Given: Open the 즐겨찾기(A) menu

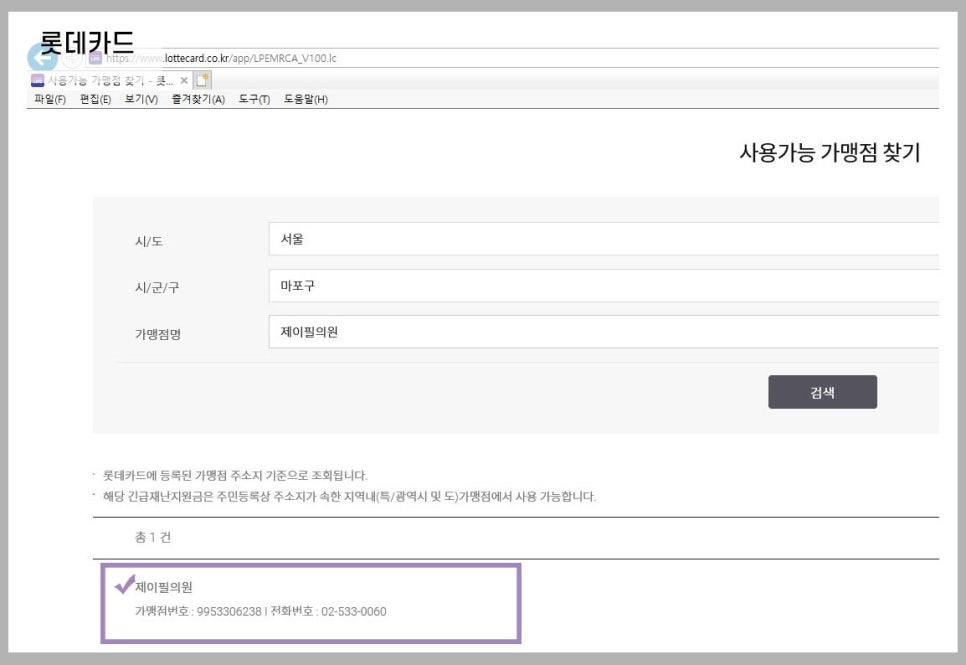Looking at the screenshot, I should click(x=198, y=99).
